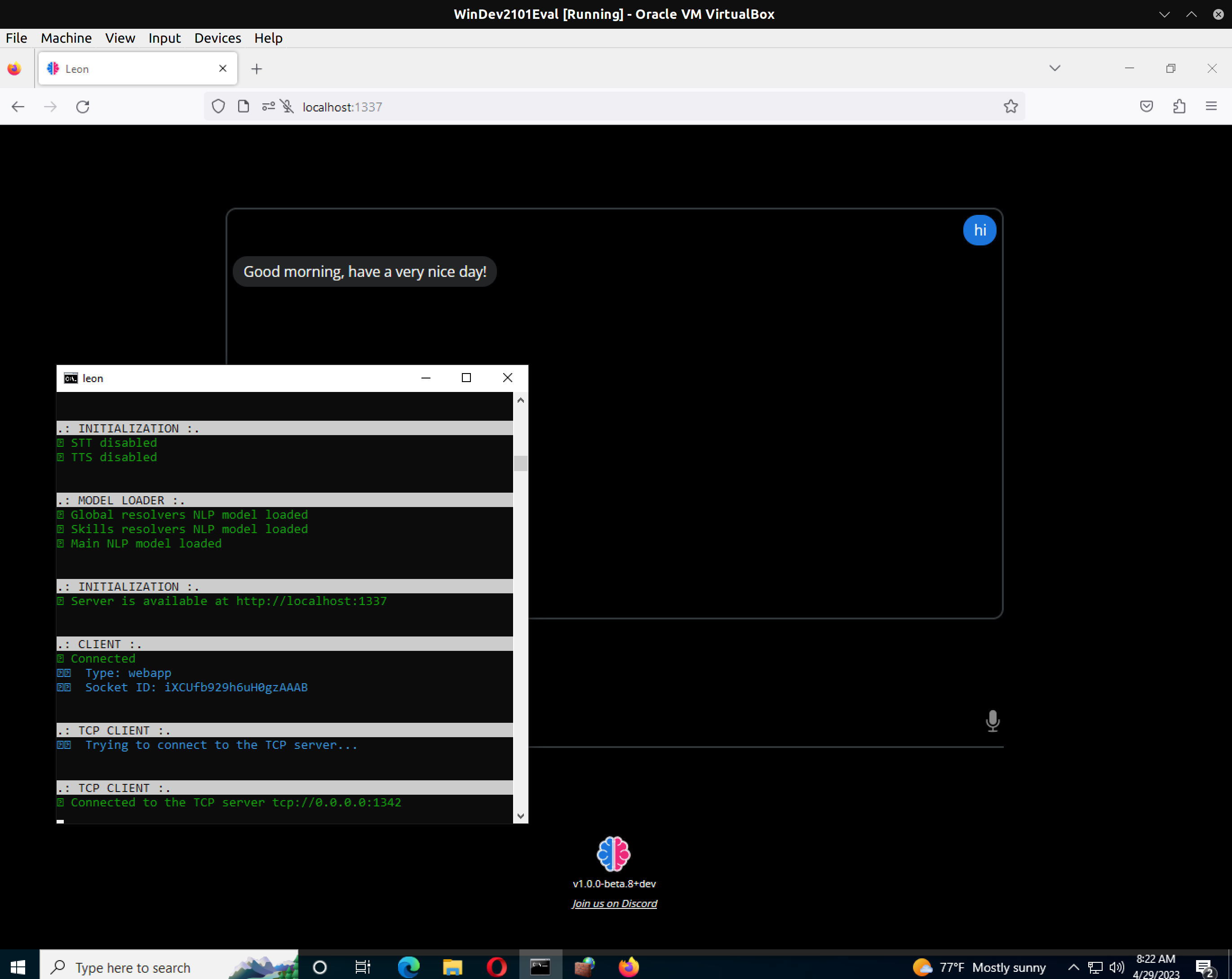Image resolution: width=1232 pixels, height=979 pixels.
Task: Open the Machine menu
Action: (x=66, y=38)
